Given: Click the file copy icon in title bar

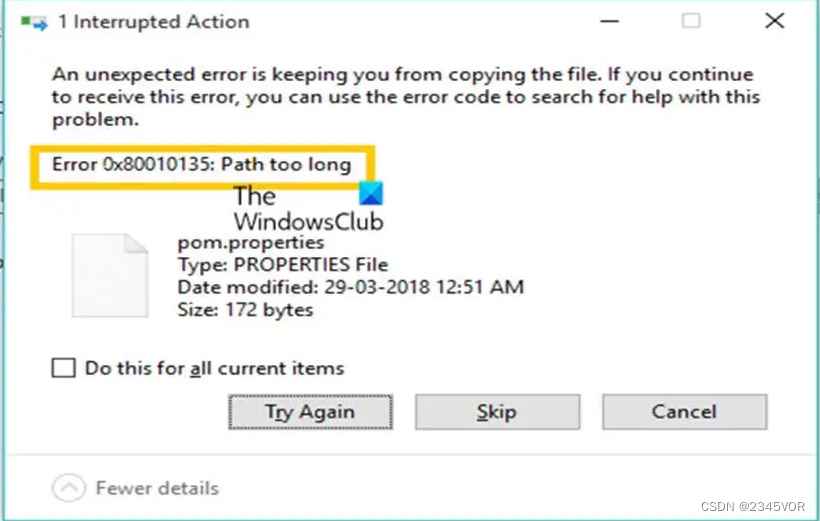Looking at the screenshot, I should [34, 22].
